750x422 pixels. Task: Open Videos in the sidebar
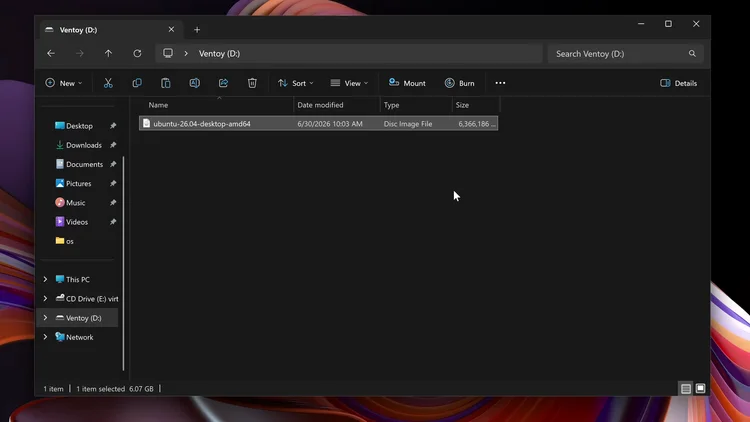click(x=79, y=222)
